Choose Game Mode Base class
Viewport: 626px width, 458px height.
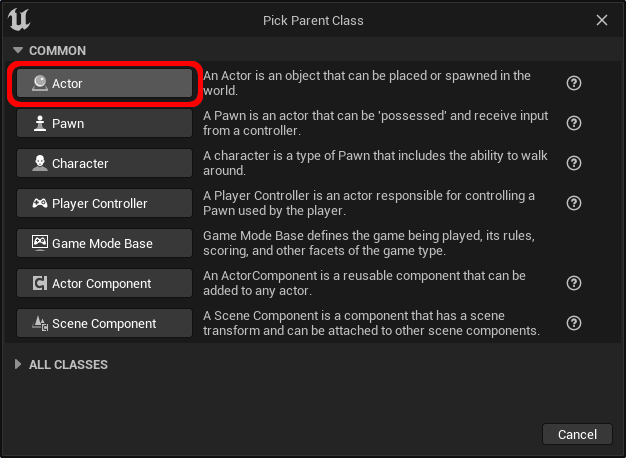pyautogui.click(x=105, y=243)
